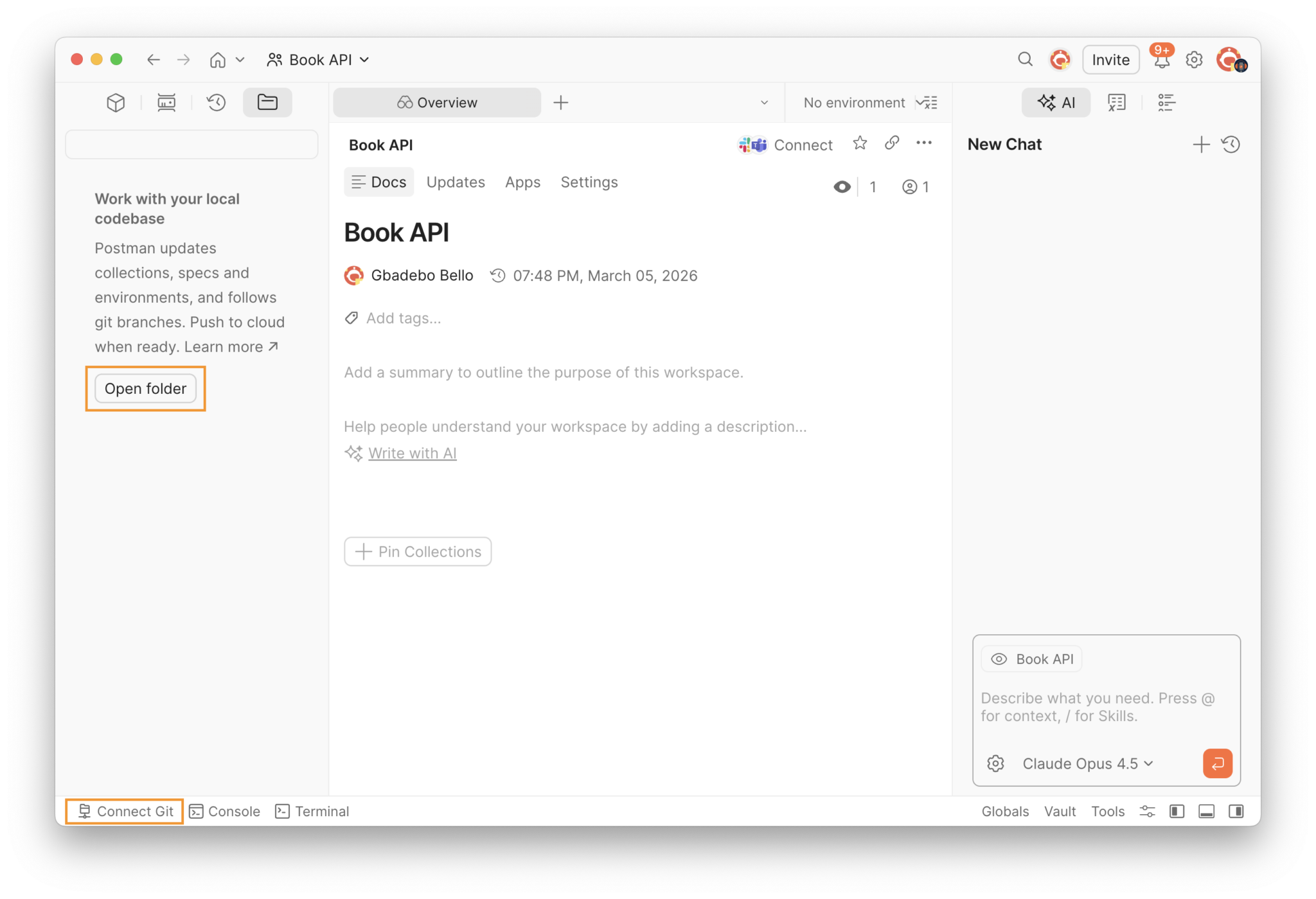Open the History clock icon in sidebar
The height and width of the screenshot is (899, 1316).
tap(217, 103)
